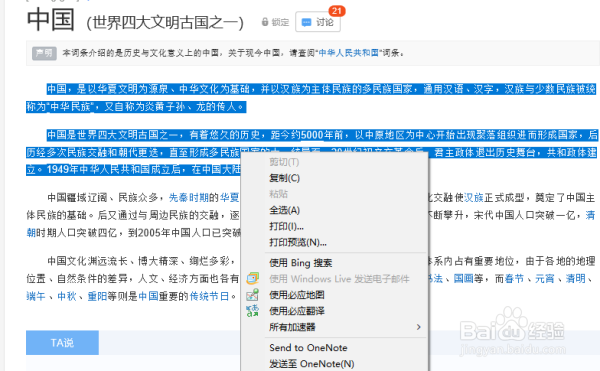
Task: Click 使用 Windows Live 发送电子邮件 entry
Action: pyautogui.click(x=339, y=279)
